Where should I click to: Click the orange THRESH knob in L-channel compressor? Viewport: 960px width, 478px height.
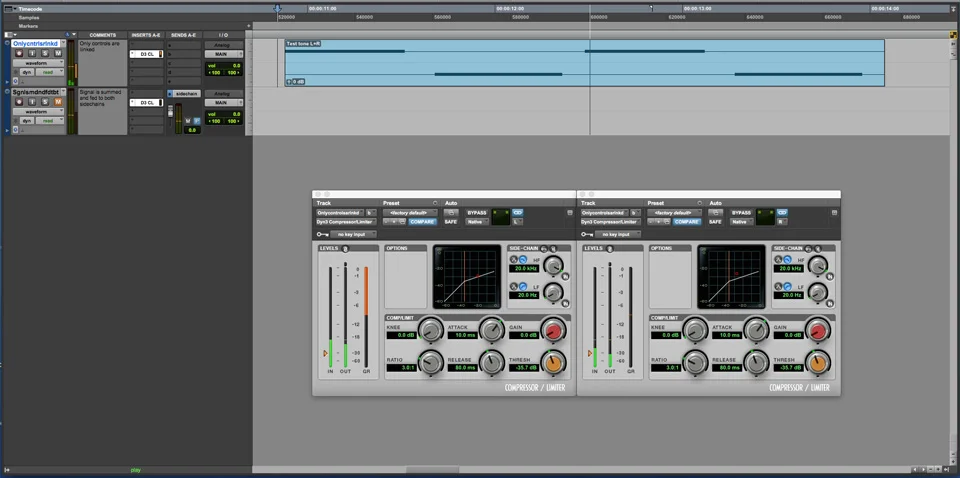(x=553, y=364)
